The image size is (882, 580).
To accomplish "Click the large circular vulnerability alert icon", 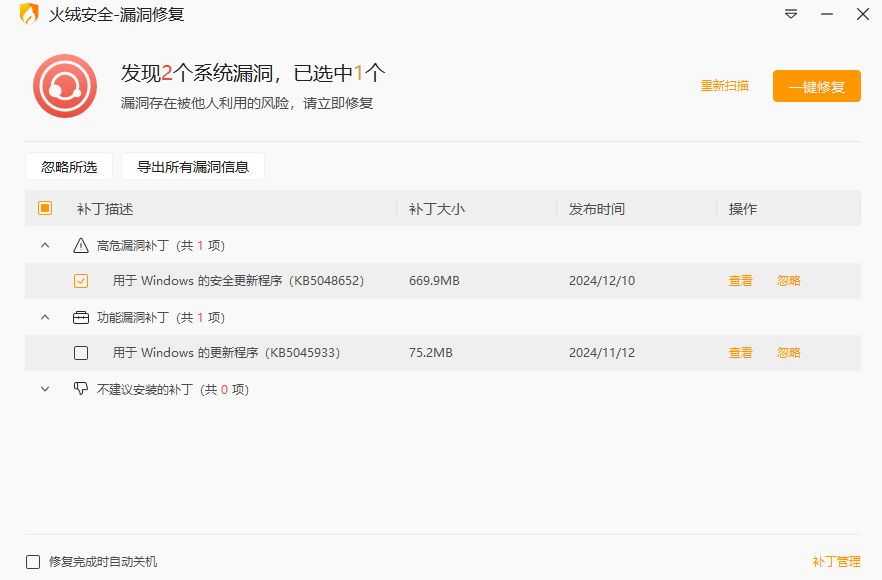I will (x=65, y=86).
